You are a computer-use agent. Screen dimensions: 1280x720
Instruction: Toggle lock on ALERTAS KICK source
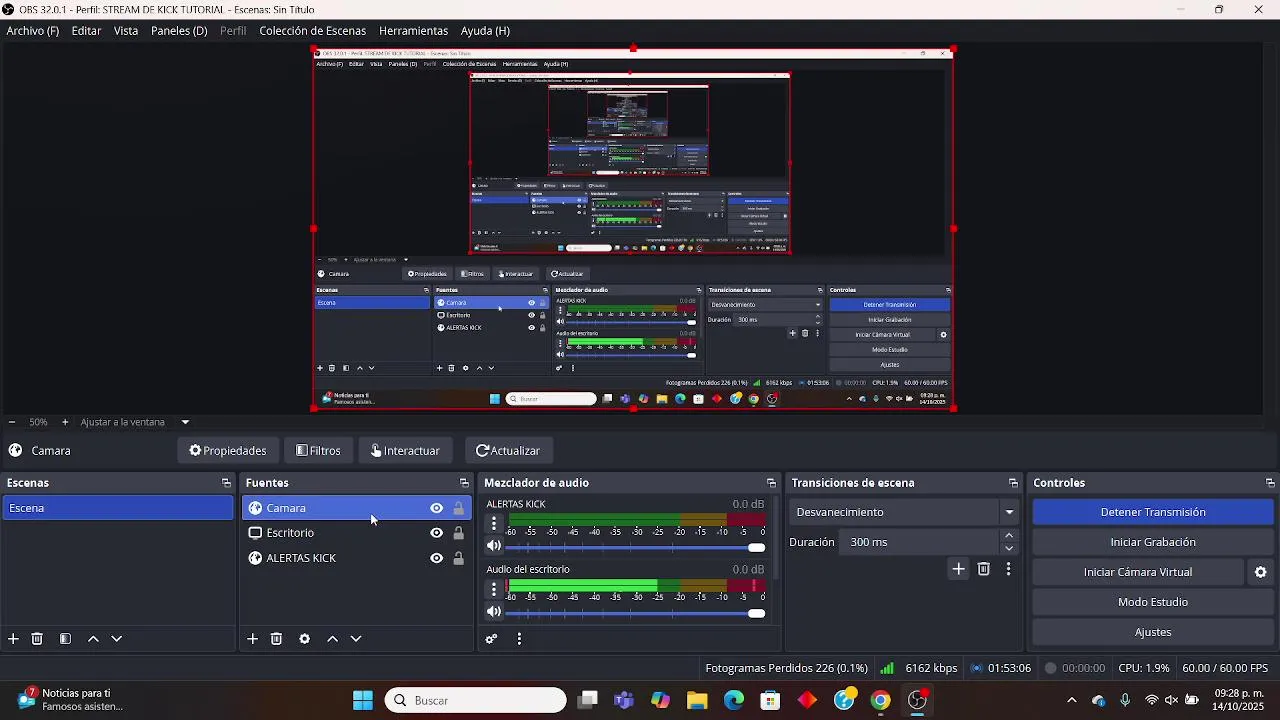[459, 558]
